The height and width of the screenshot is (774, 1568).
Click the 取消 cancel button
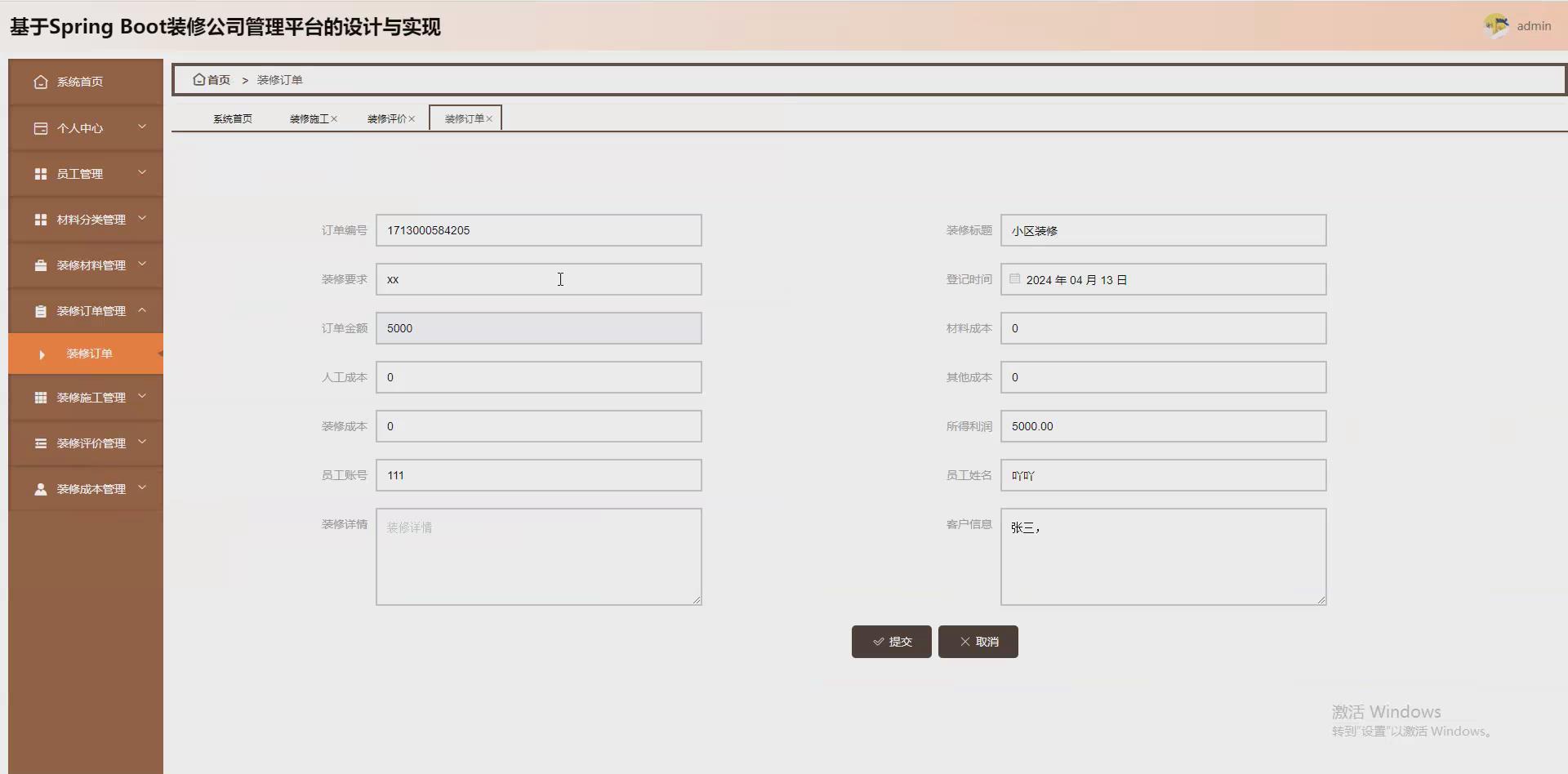point(978,642)
